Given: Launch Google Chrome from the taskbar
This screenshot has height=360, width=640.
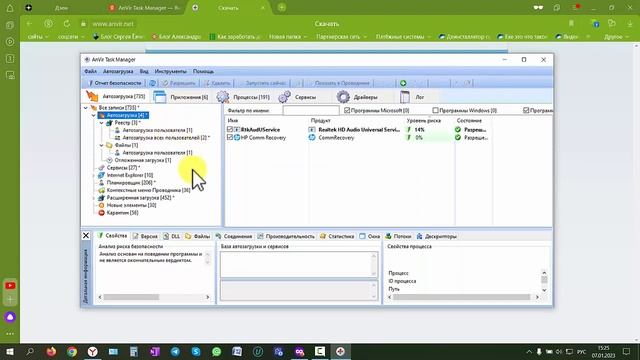Looking at the screenshot, I should [x=72, y=351].
